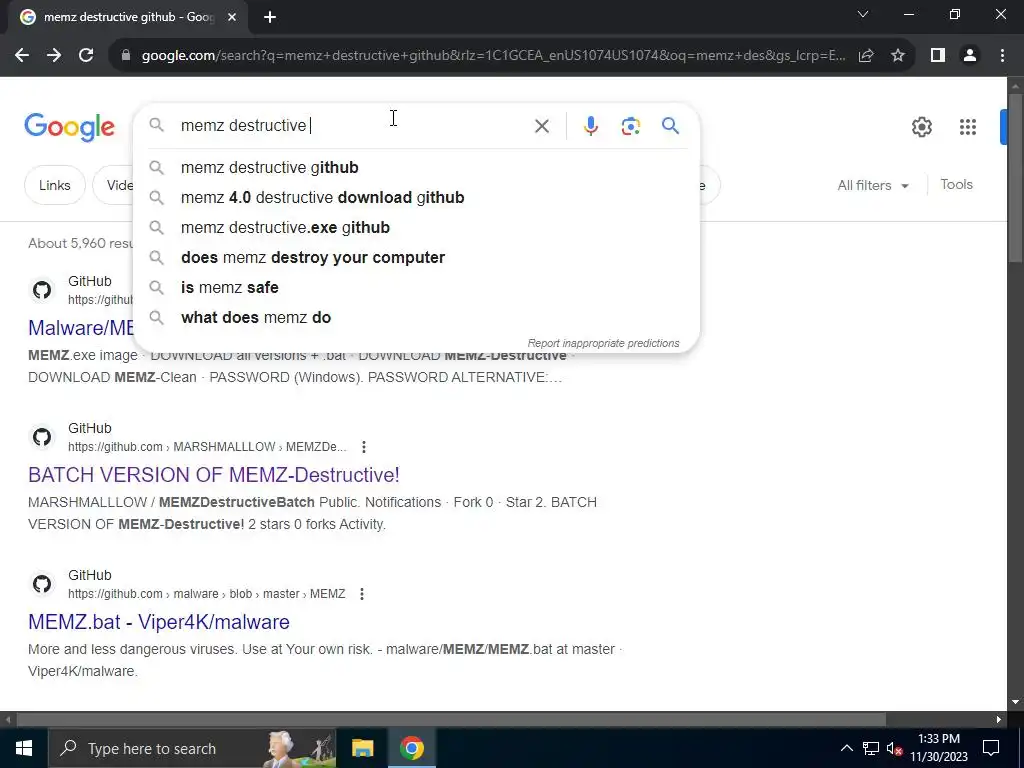The image size is (1024, 768).
Task: Expand the All filters dropdown
Action: coord(873,185)
